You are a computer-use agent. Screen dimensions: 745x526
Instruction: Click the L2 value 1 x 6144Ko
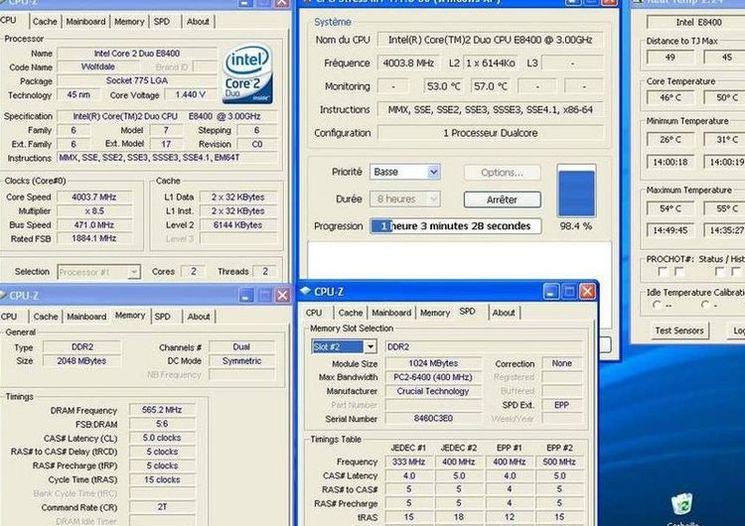coord(490,63)
